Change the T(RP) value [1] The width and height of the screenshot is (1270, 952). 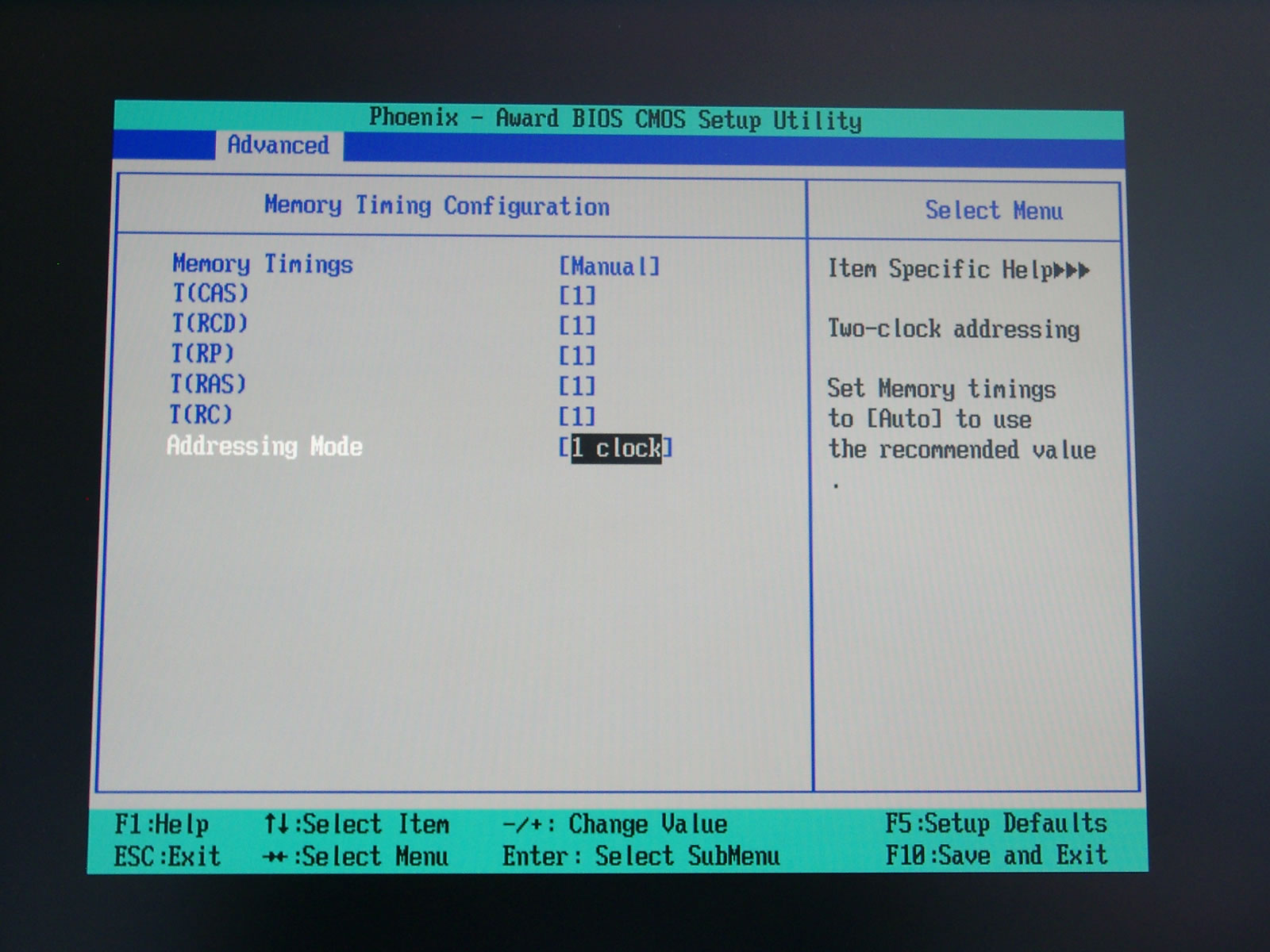(x=577, y=356)
